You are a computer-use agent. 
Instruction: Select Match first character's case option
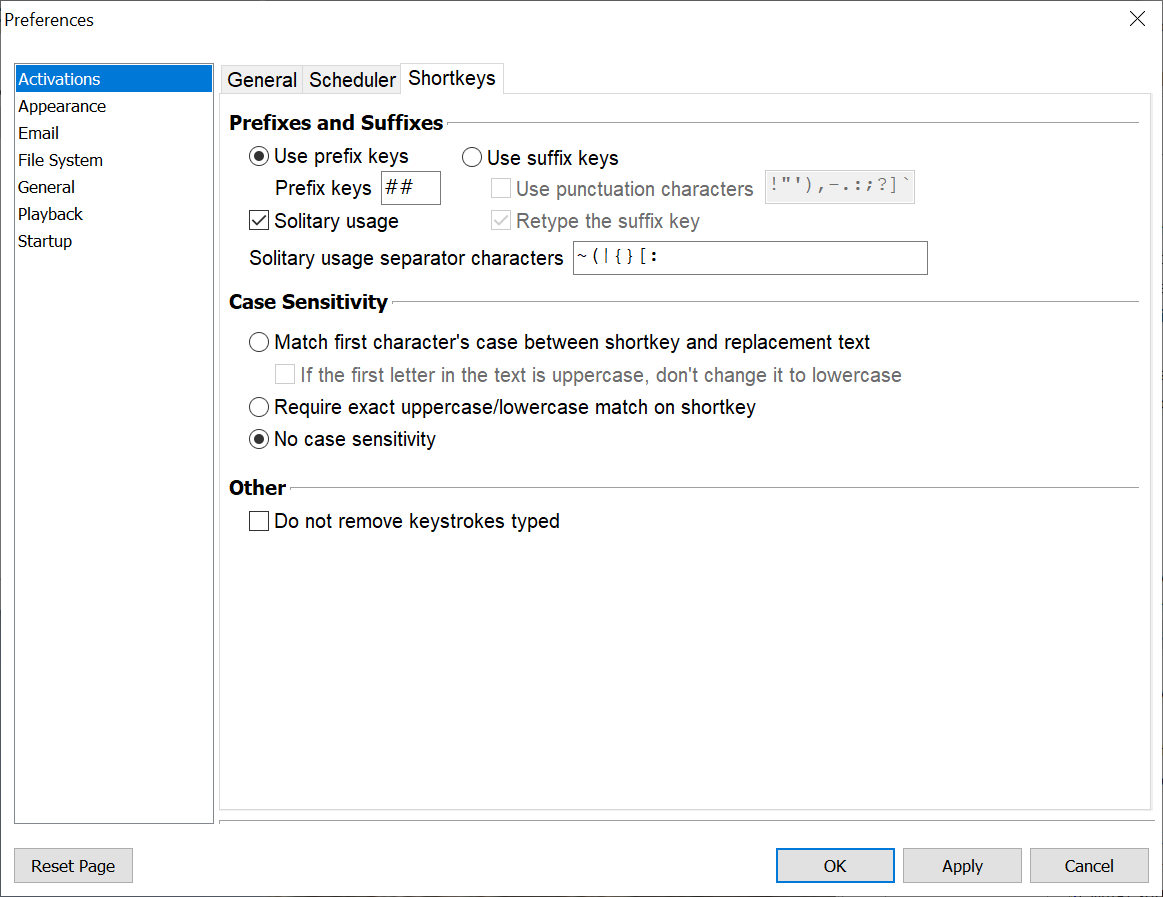tap(259, 343)
